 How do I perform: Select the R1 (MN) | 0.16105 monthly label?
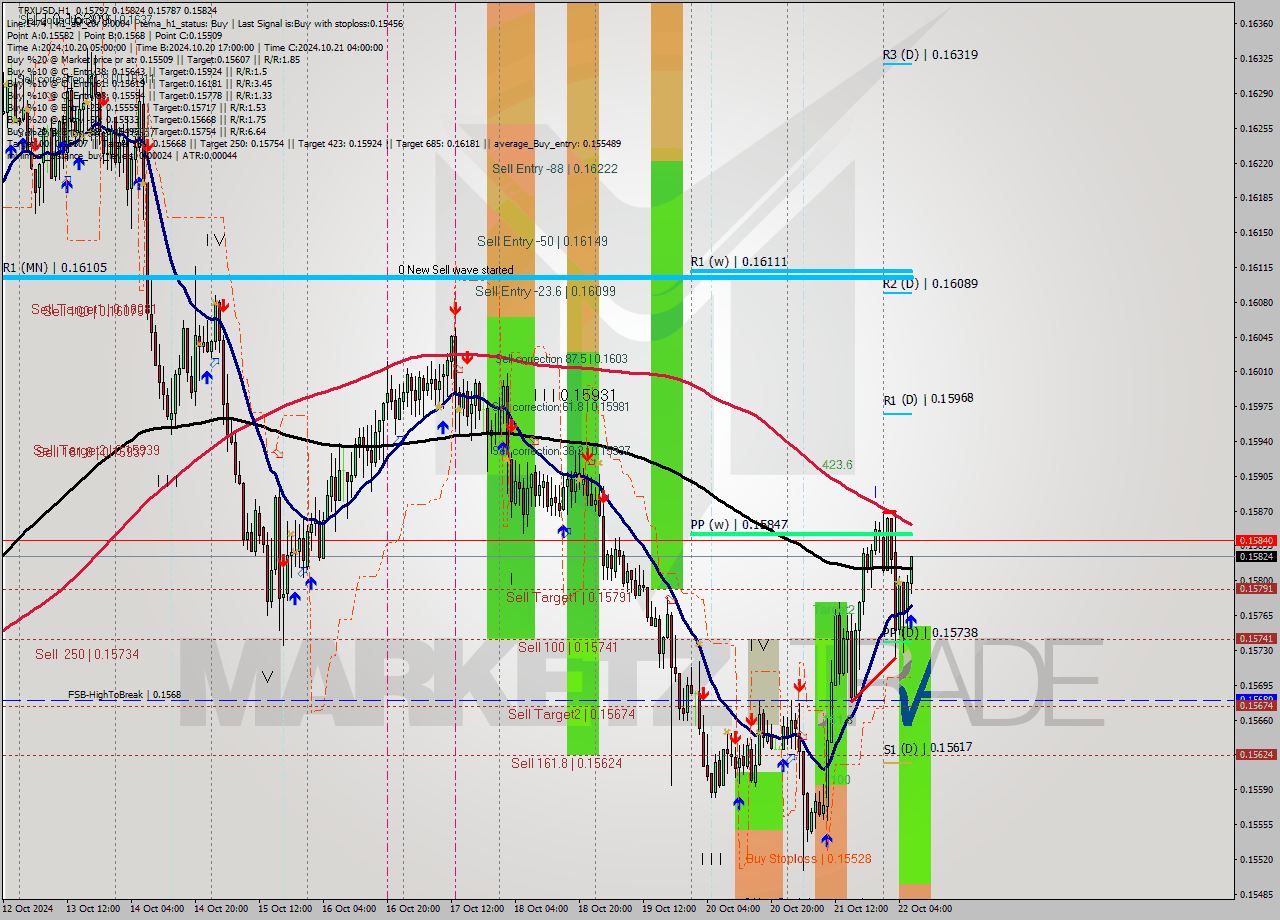pos(55,268)
